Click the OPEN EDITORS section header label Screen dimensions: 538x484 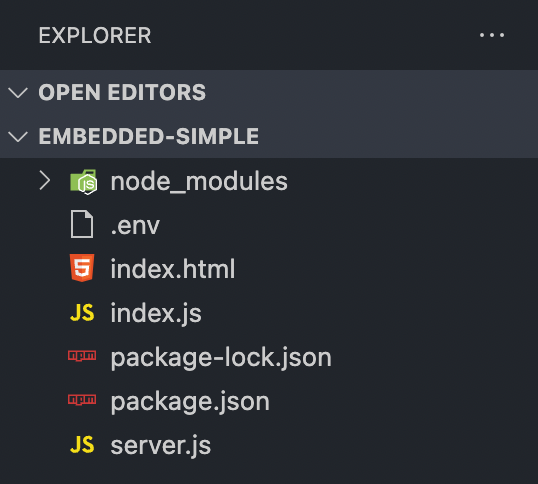point(122,92)
